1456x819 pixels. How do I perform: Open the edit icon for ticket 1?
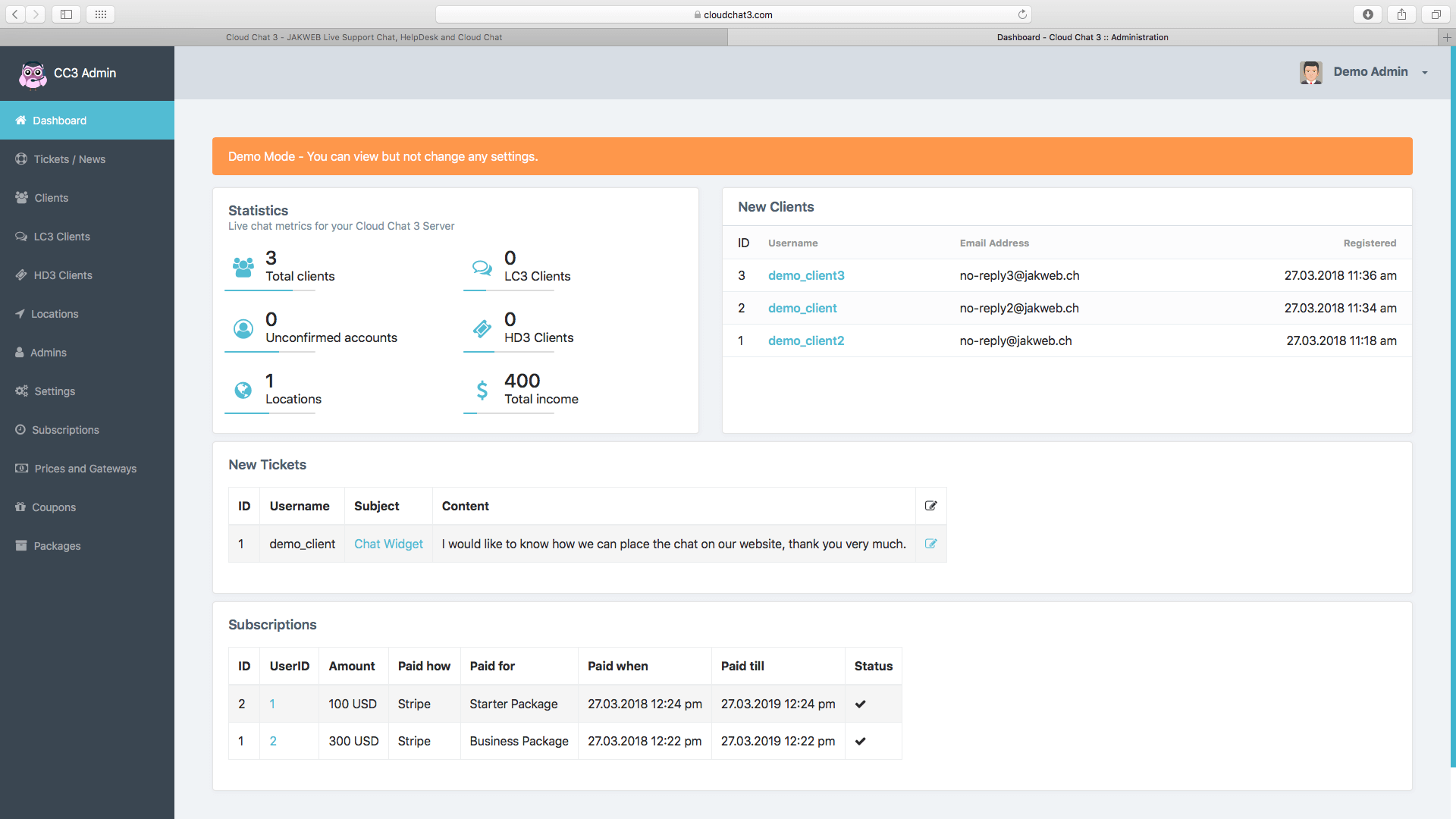[931, 544]
